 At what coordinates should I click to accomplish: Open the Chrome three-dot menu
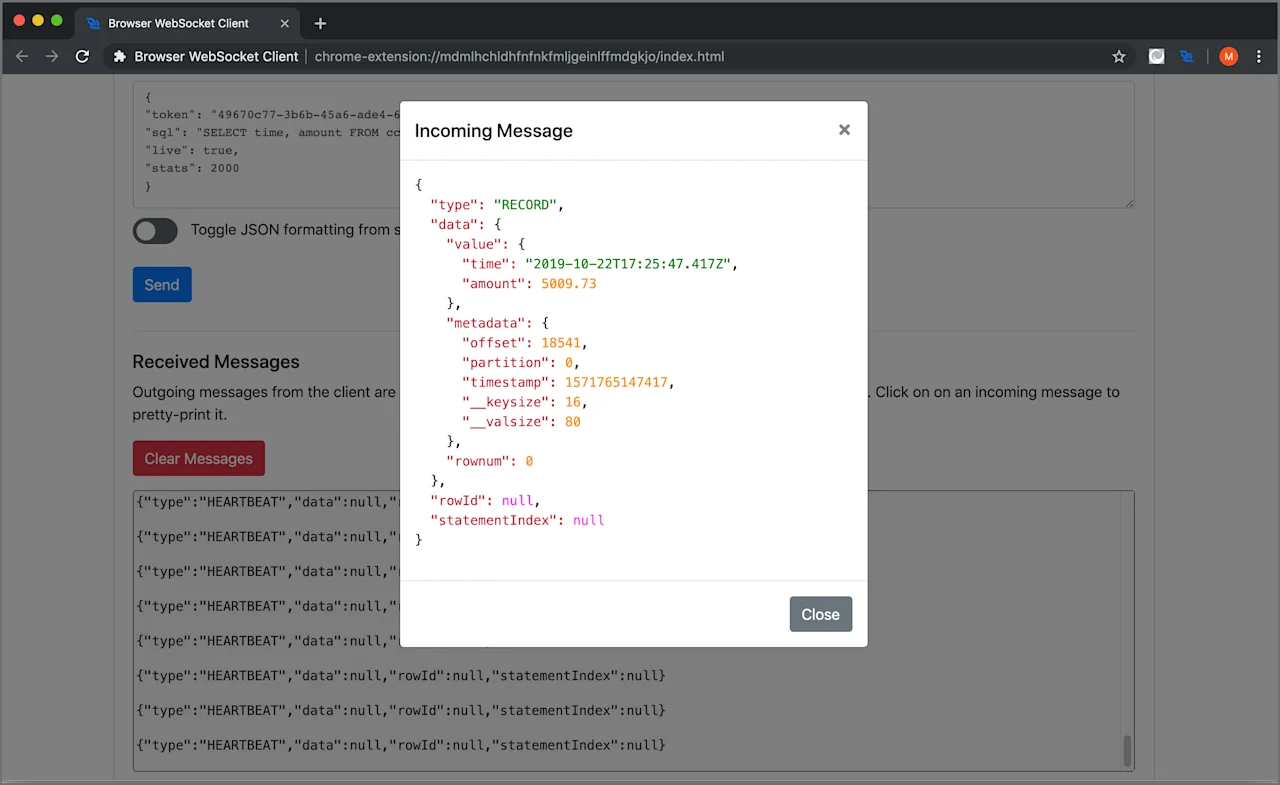click(x=1258, y=57)
